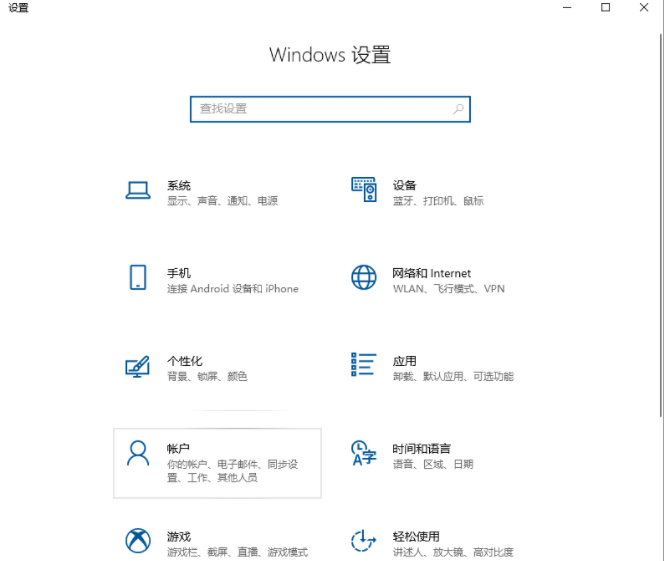Open 应用 settings via its title
Image resolution: width=664 pixels, height=561 pixels.
click(x=404, y=361)
